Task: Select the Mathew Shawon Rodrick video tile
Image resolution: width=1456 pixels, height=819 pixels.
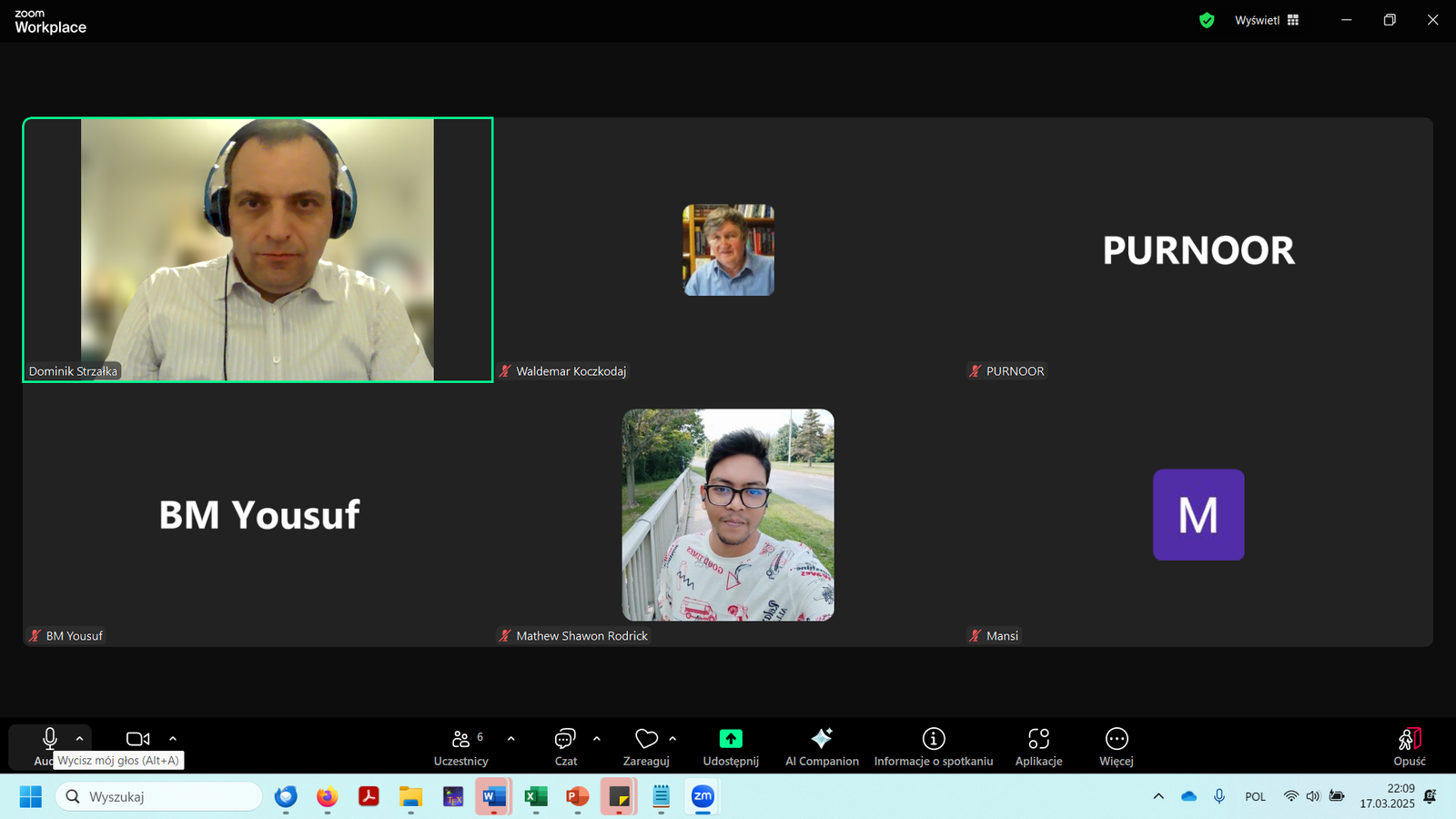Action: pos(728,515)
